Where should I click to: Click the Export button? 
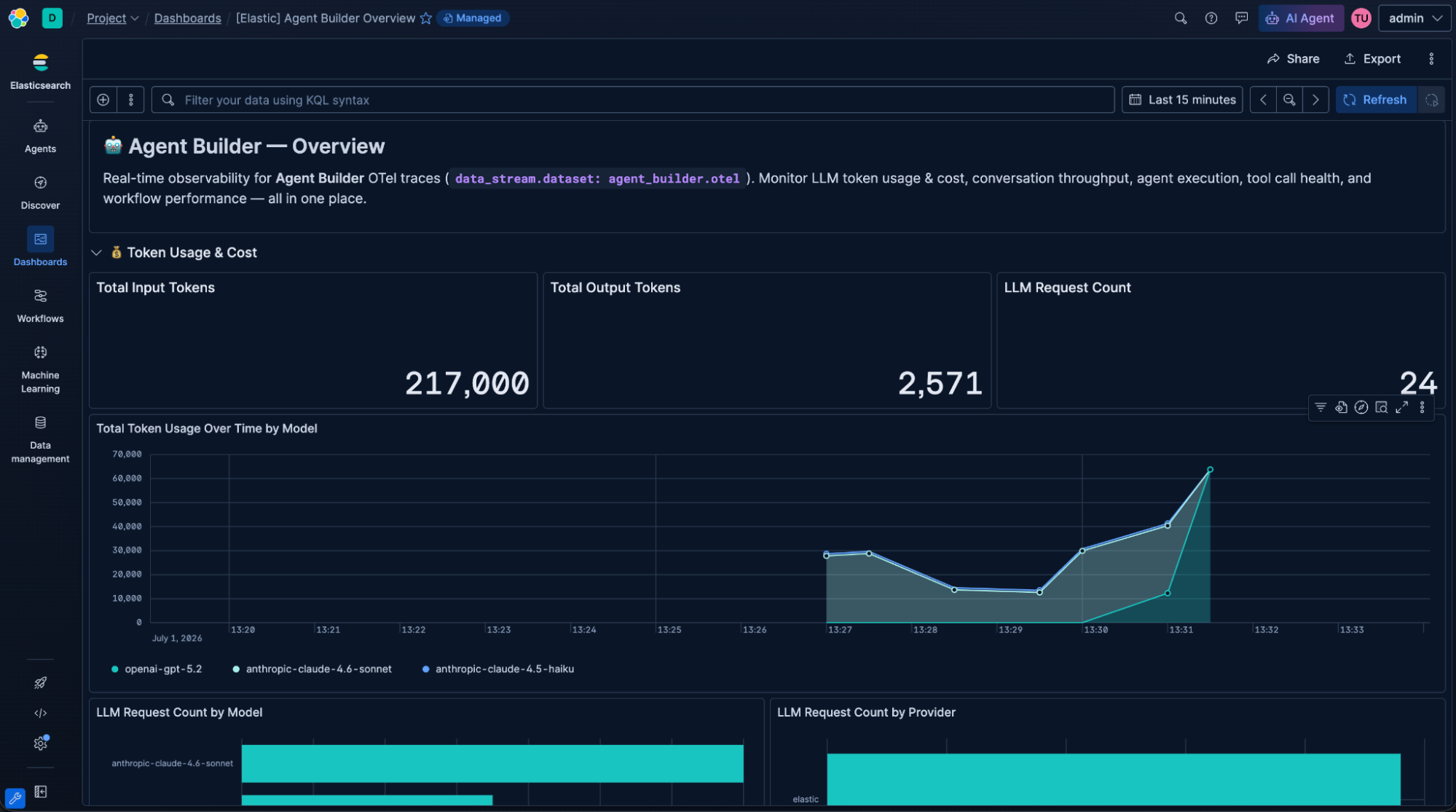pyautogui.click(x=1372, y=59)
